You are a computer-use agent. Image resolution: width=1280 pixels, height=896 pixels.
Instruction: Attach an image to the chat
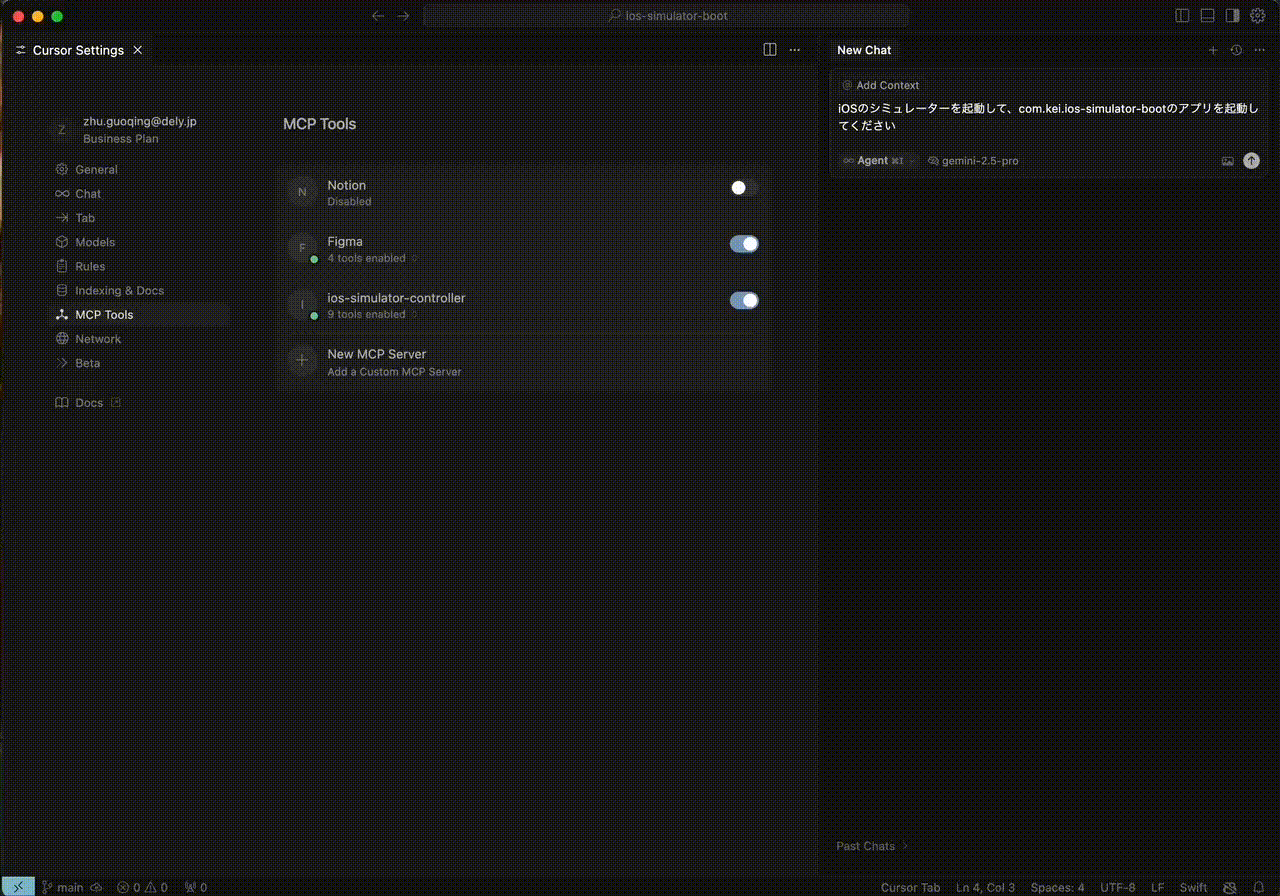click(x=1228, y=161)
